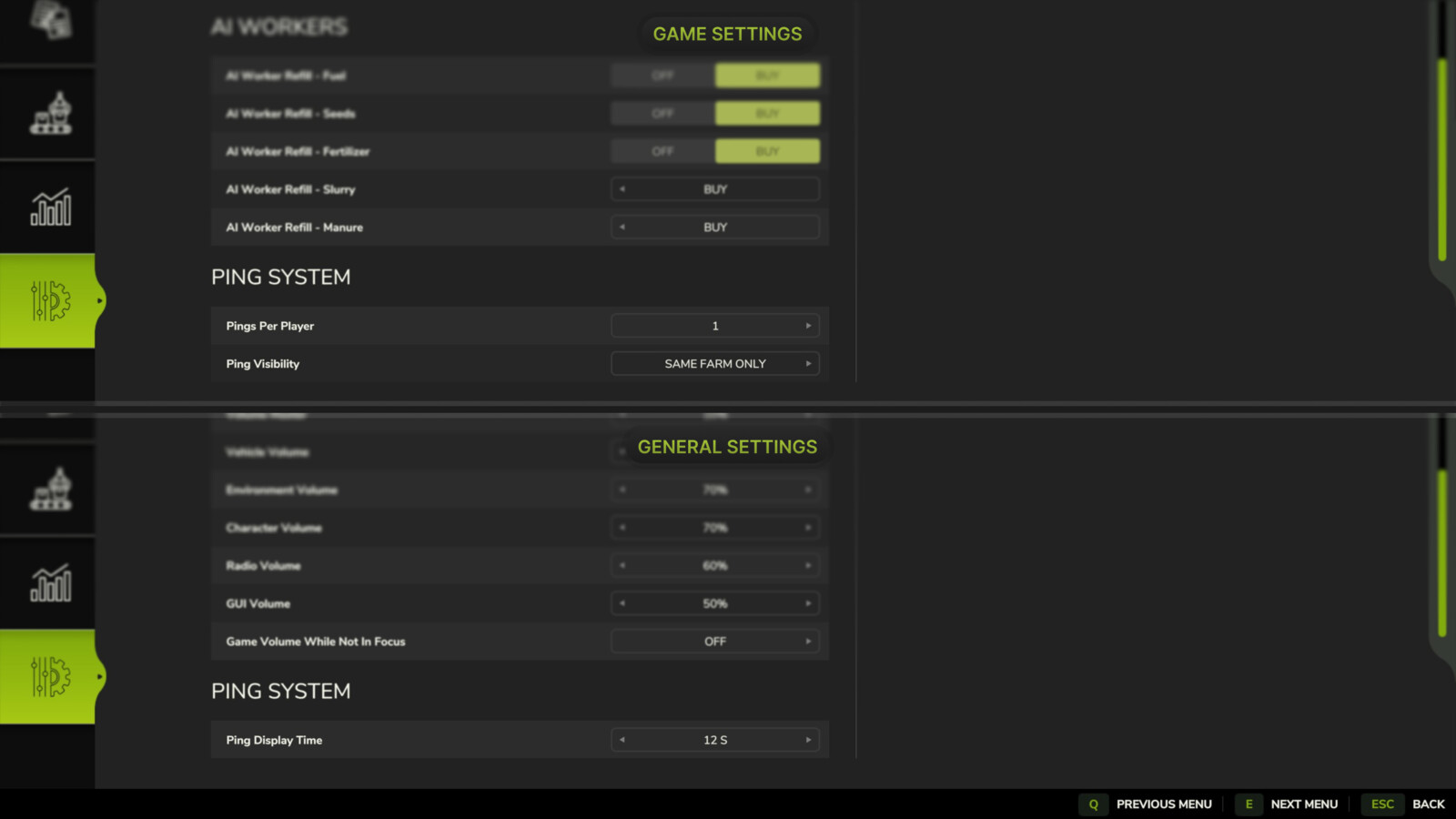Click the ESC key icon

click(x=1382, y=804)
